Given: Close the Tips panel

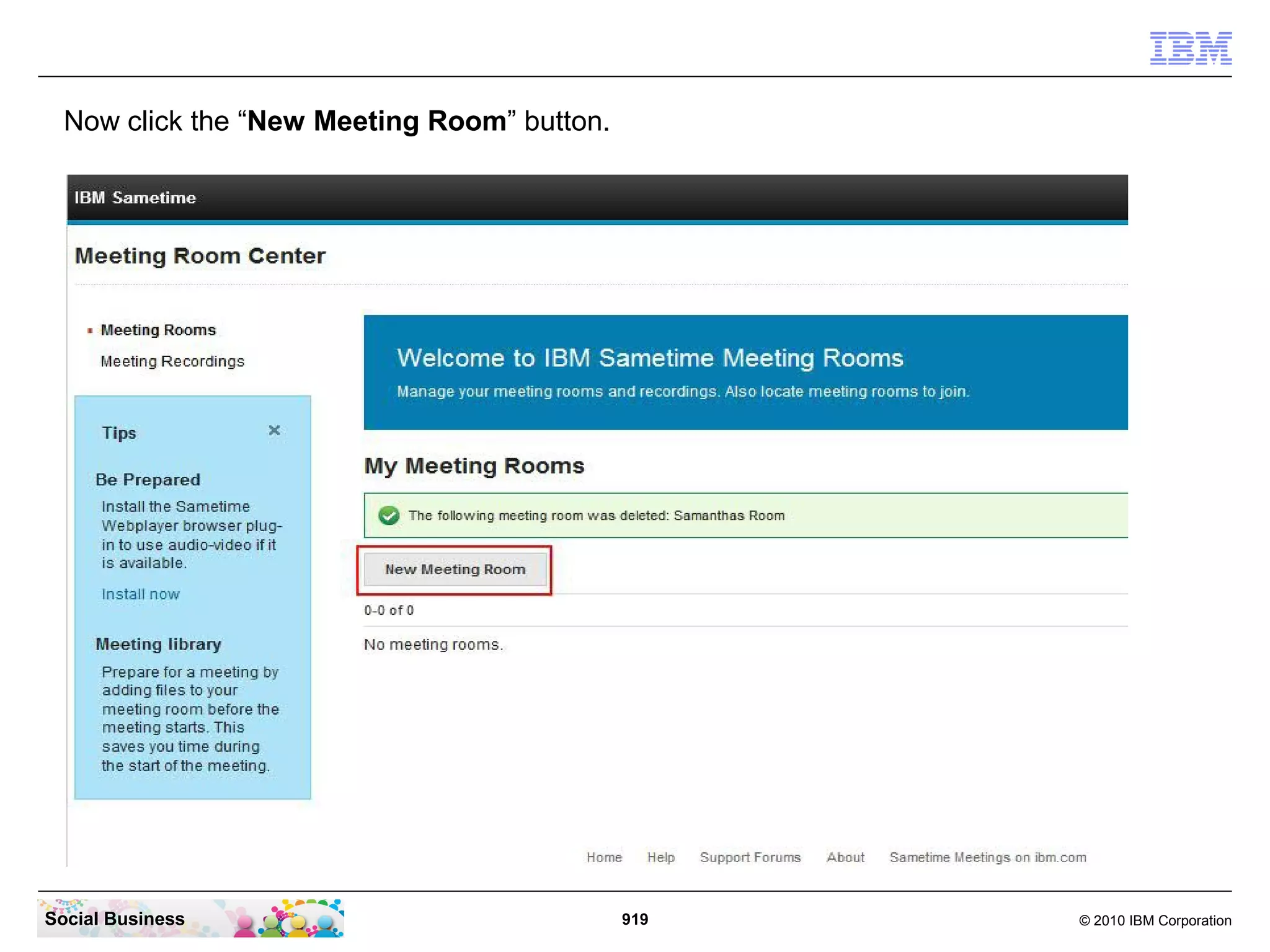Looking at the screenshot, I should pos(274,430).
